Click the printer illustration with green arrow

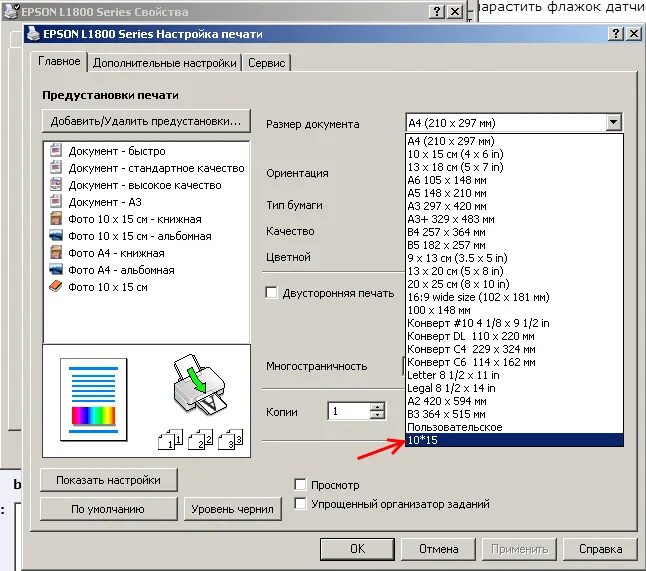click(x=199, y=384)
